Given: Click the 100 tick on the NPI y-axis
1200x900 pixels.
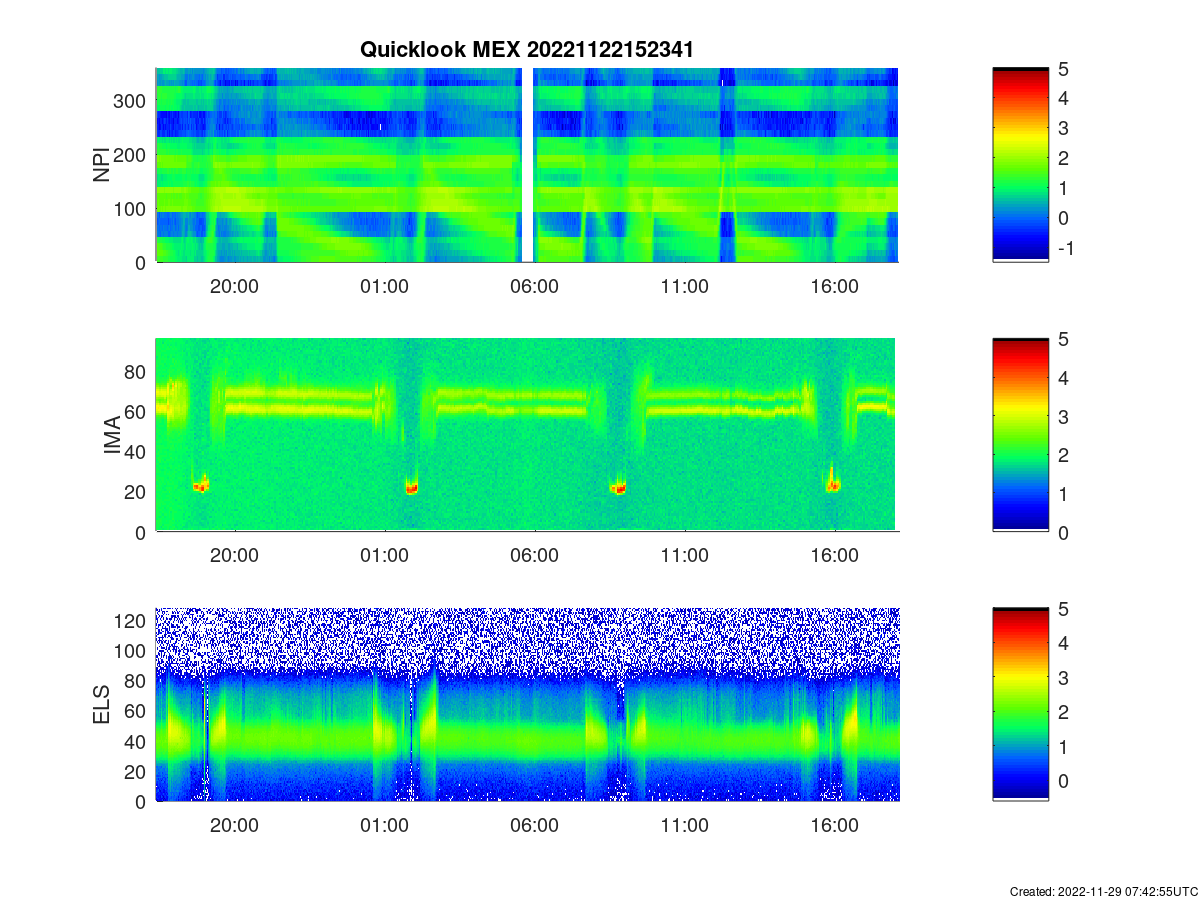Looking at the screenshot, I should click(131, 209).
